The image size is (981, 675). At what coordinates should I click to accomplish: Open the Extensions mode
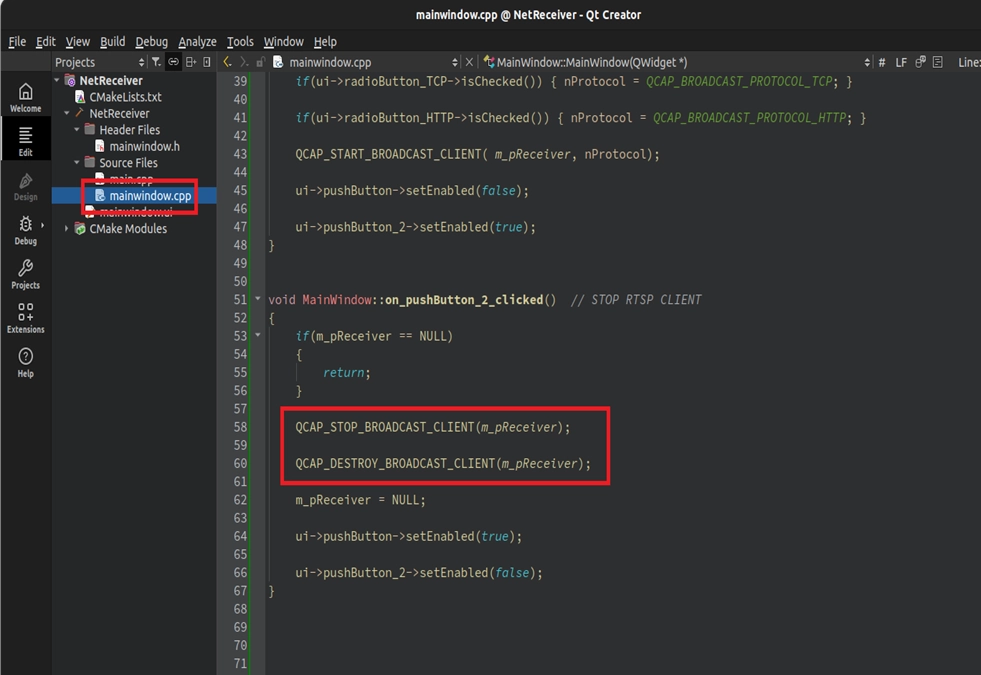click(25, 318)
